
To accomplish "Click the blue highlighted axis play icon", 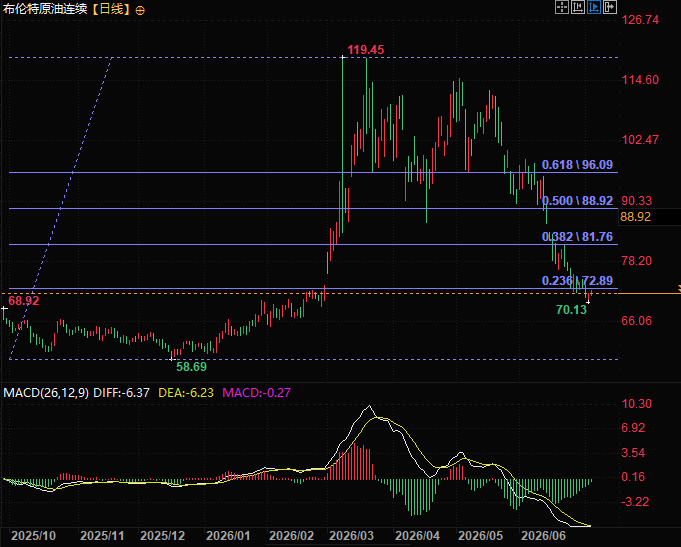I will click(594, 7).
